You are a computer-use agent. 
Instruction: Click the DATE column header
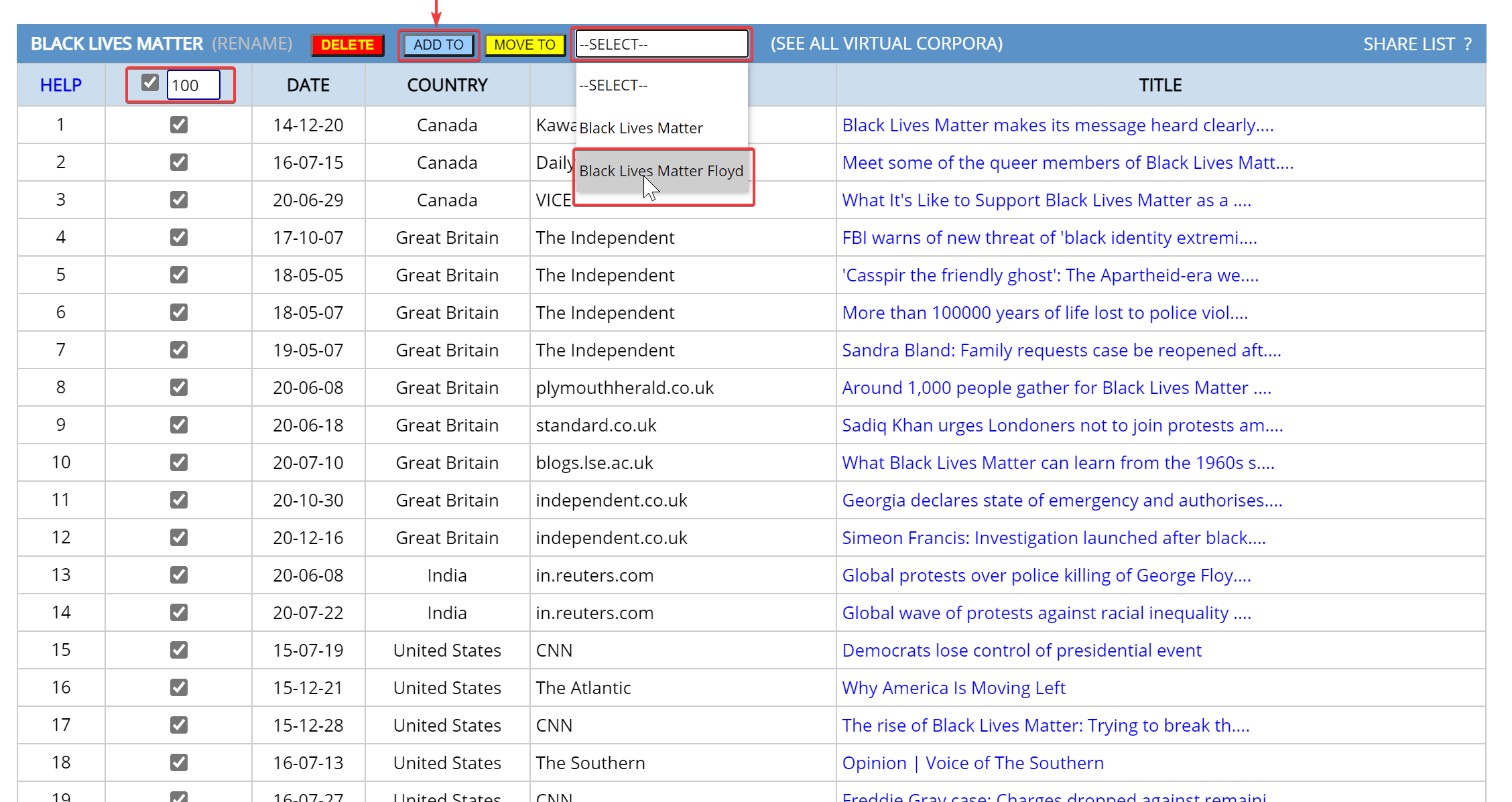click(x=308, y=85)
